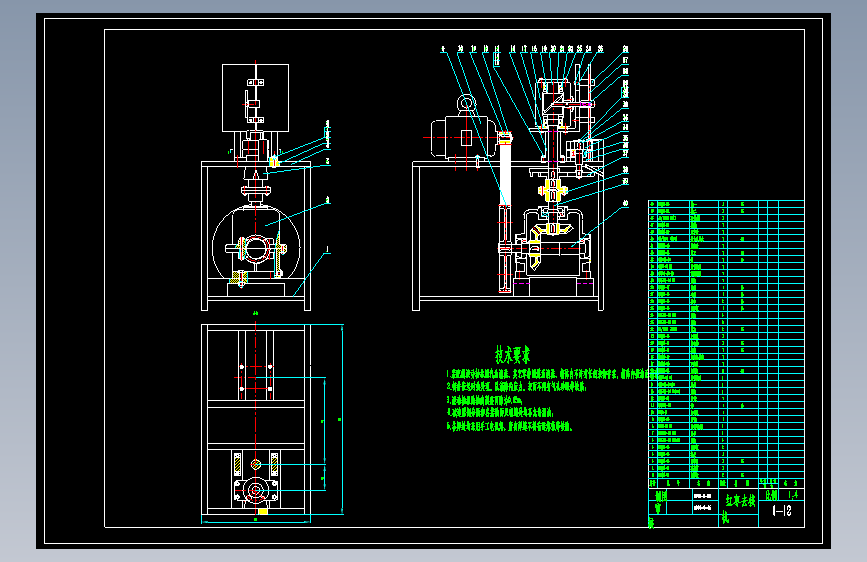This screenshot has height=562, width=867.
Task: Select the first line of technical requirements
Action: tap(550, 374)
